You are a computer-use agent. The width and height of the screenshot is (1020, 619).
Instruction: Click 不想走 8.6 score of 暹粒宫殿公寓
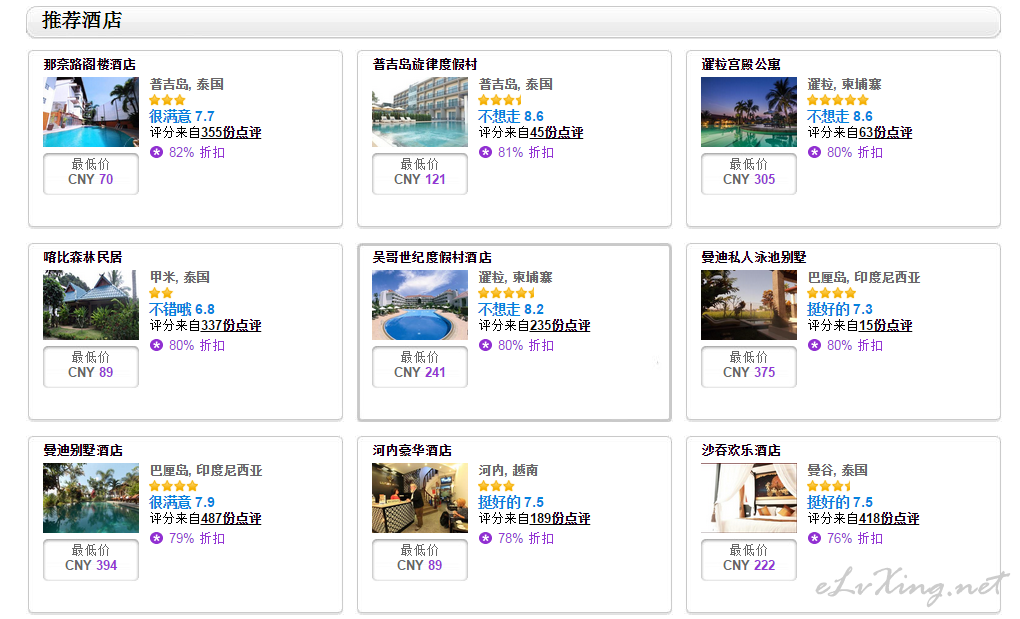840,116
